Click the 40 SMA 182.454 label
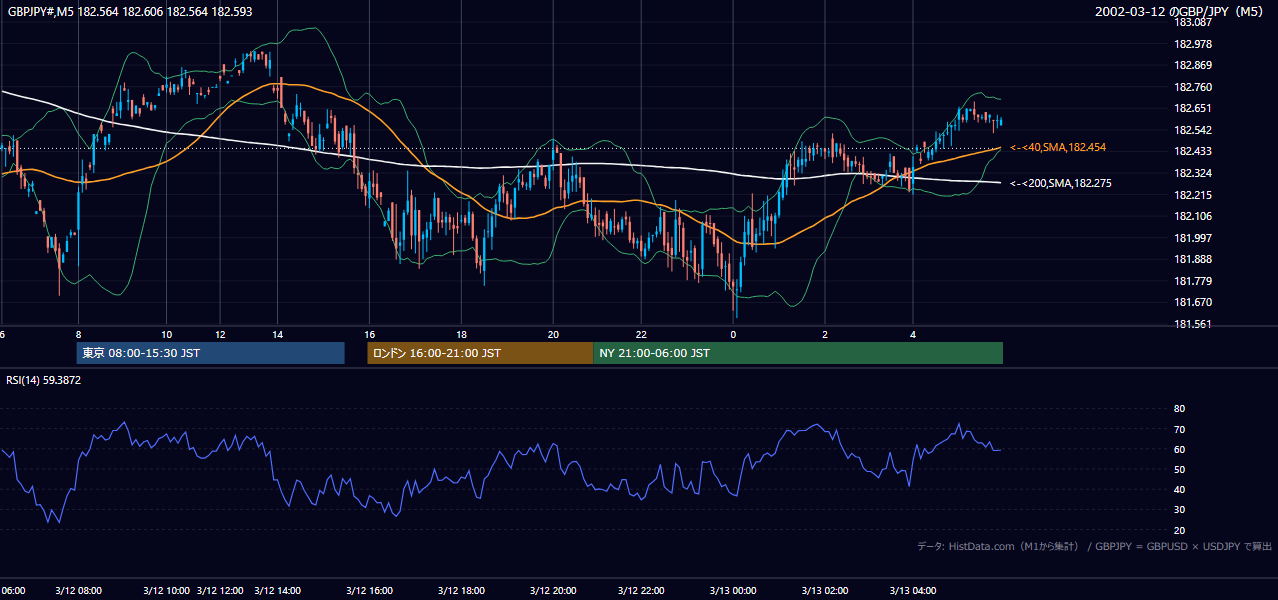 coord(1058,148)
